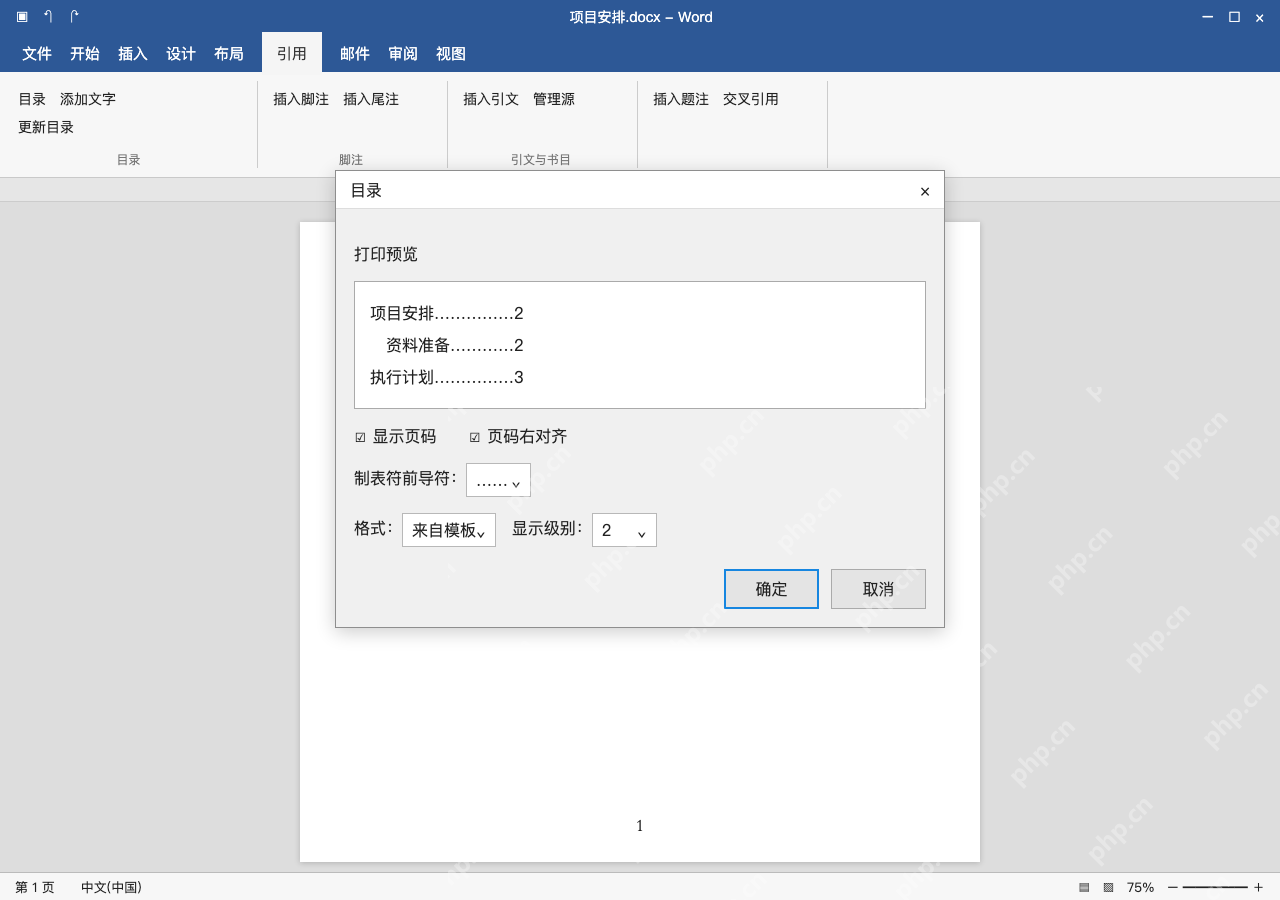The image size is (1280, 900).
Task: Switch to the 审阅 tab
Action: tap(403, 54)
